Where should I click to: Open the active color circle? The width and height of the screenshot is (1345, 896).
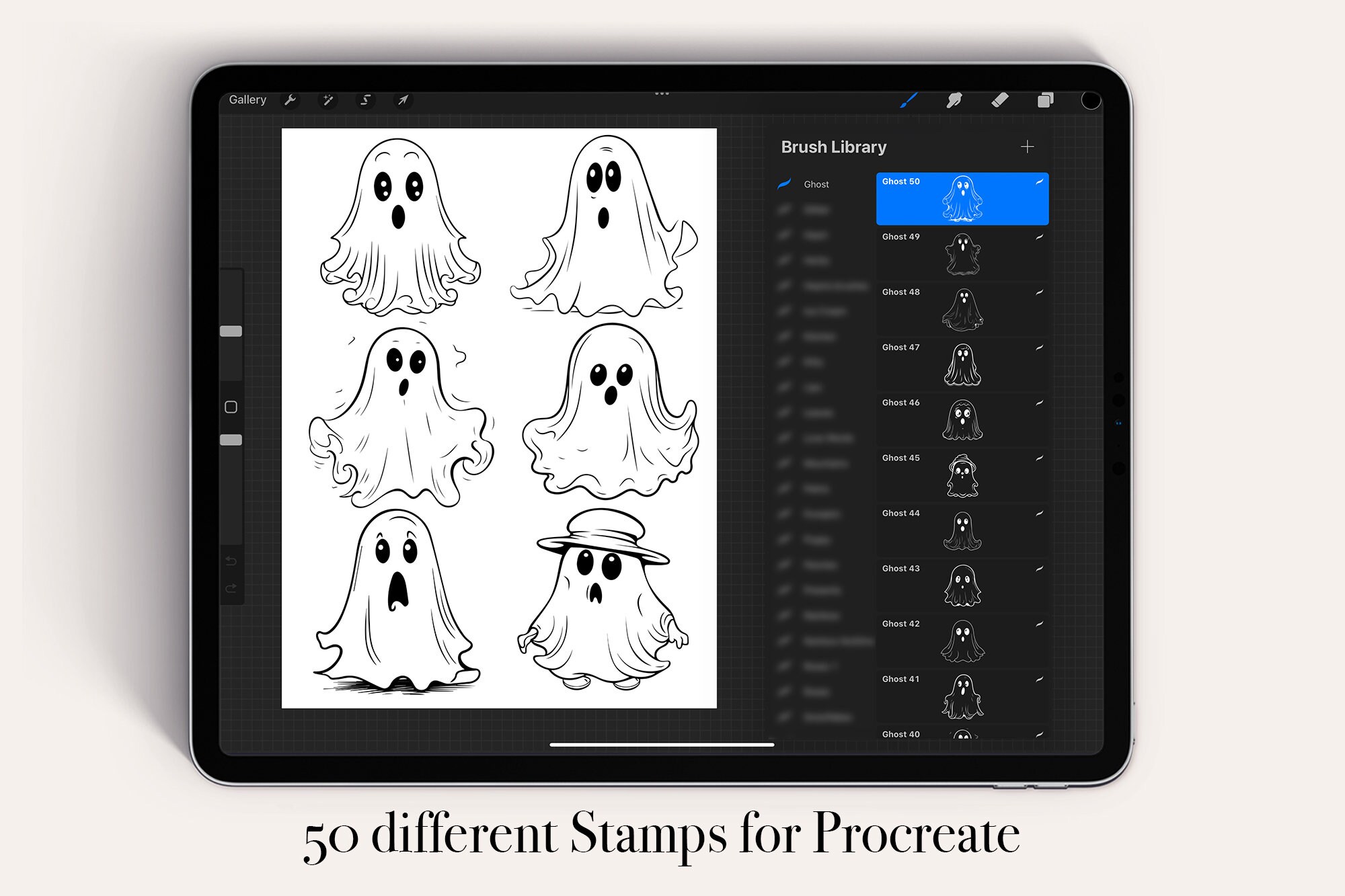(1090, 100)
